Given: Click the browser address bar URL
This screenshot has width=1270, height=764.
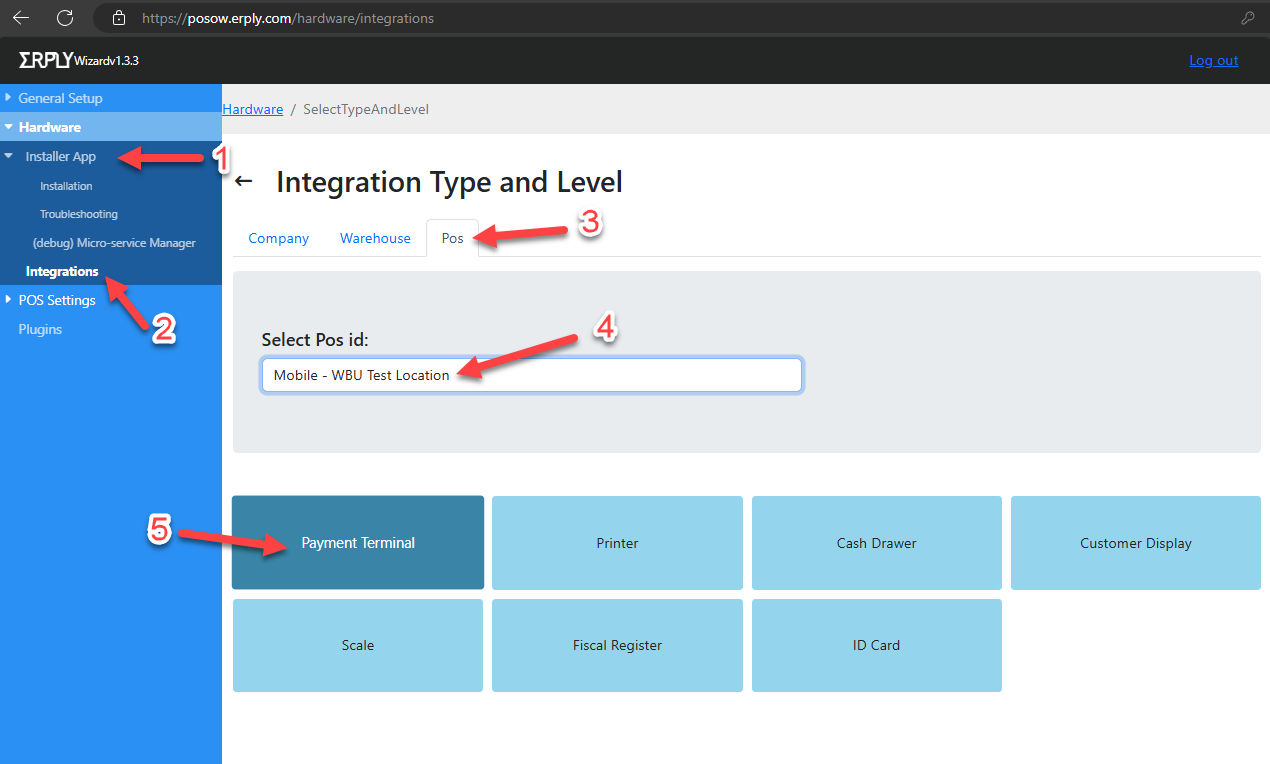Looking at the screenshot, I should click(x=288, y=18).
